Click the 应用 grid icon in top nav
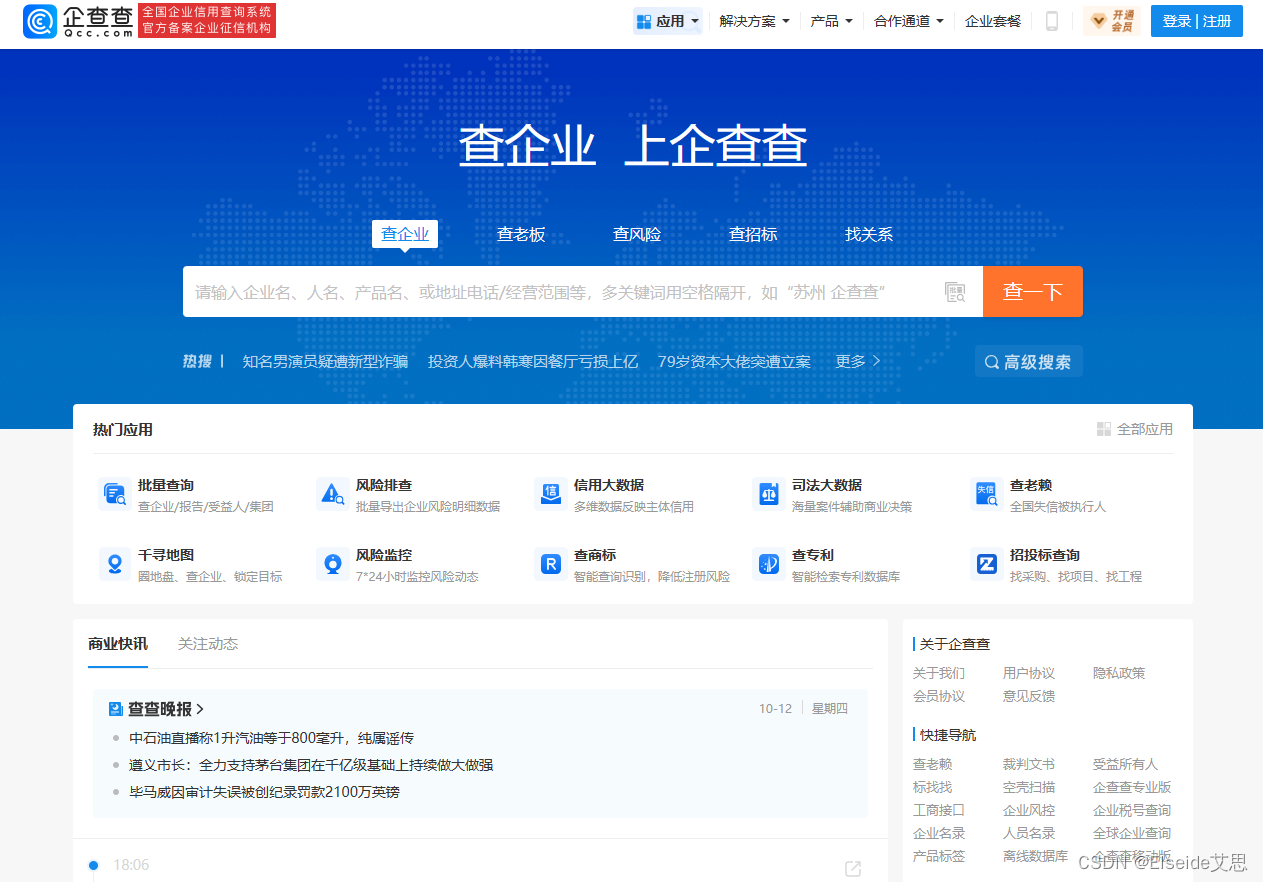Viewport: 1263px width, 882px height. pos(645,21)
